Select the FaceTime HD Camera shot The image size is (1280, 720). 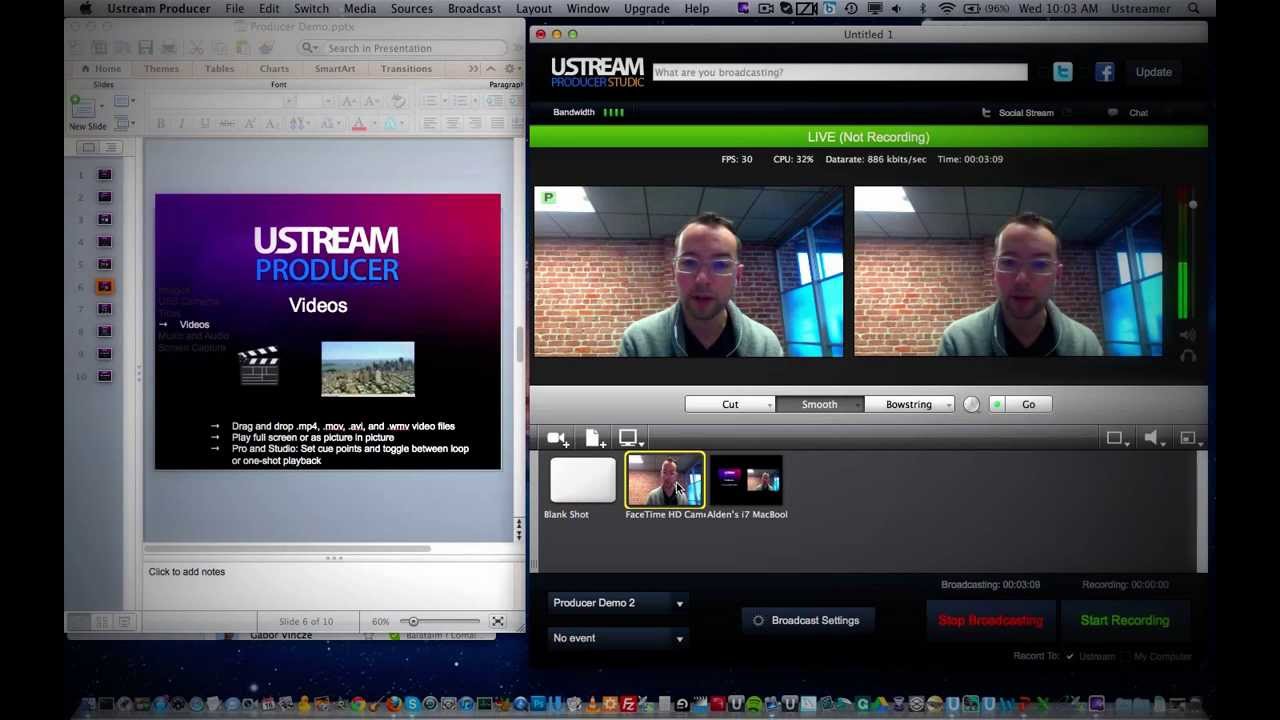pos(665,481)
